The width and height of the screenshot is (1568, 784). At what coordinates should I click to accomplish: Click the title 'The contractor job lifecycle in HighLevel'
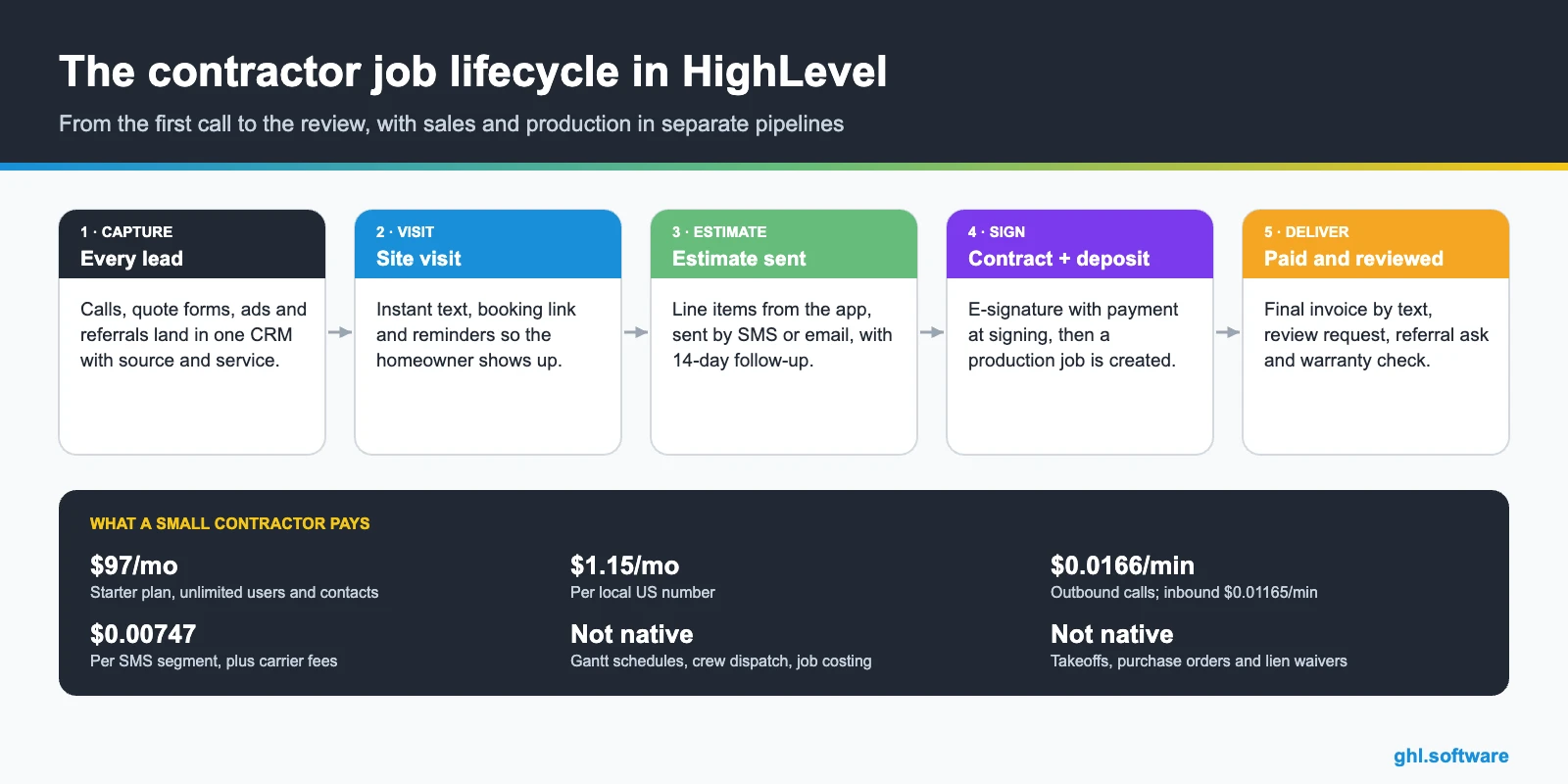coord(472,72)
